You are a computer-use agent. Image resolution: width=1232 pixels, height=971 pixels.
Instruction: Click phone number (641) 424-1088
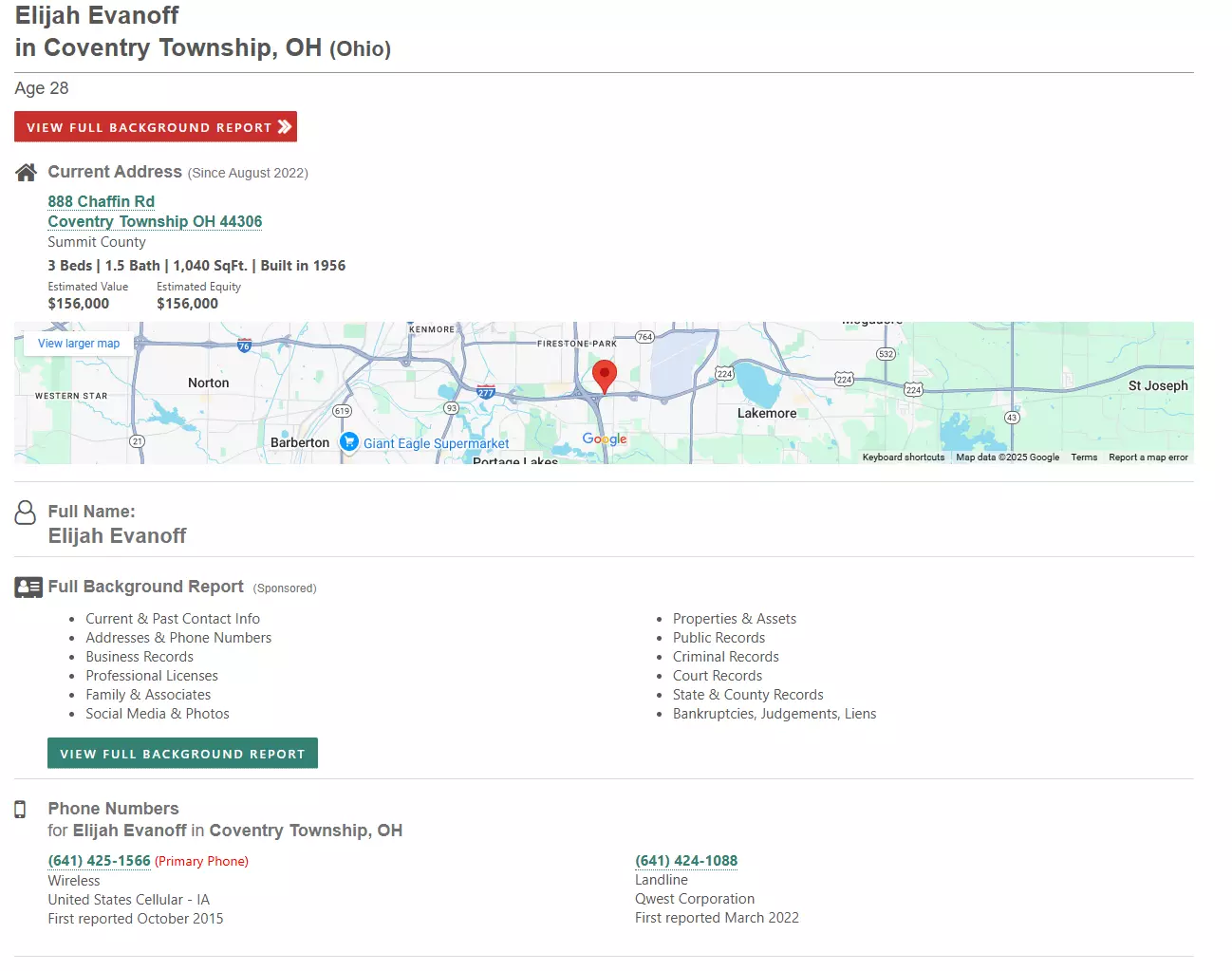tap(686, 861)
